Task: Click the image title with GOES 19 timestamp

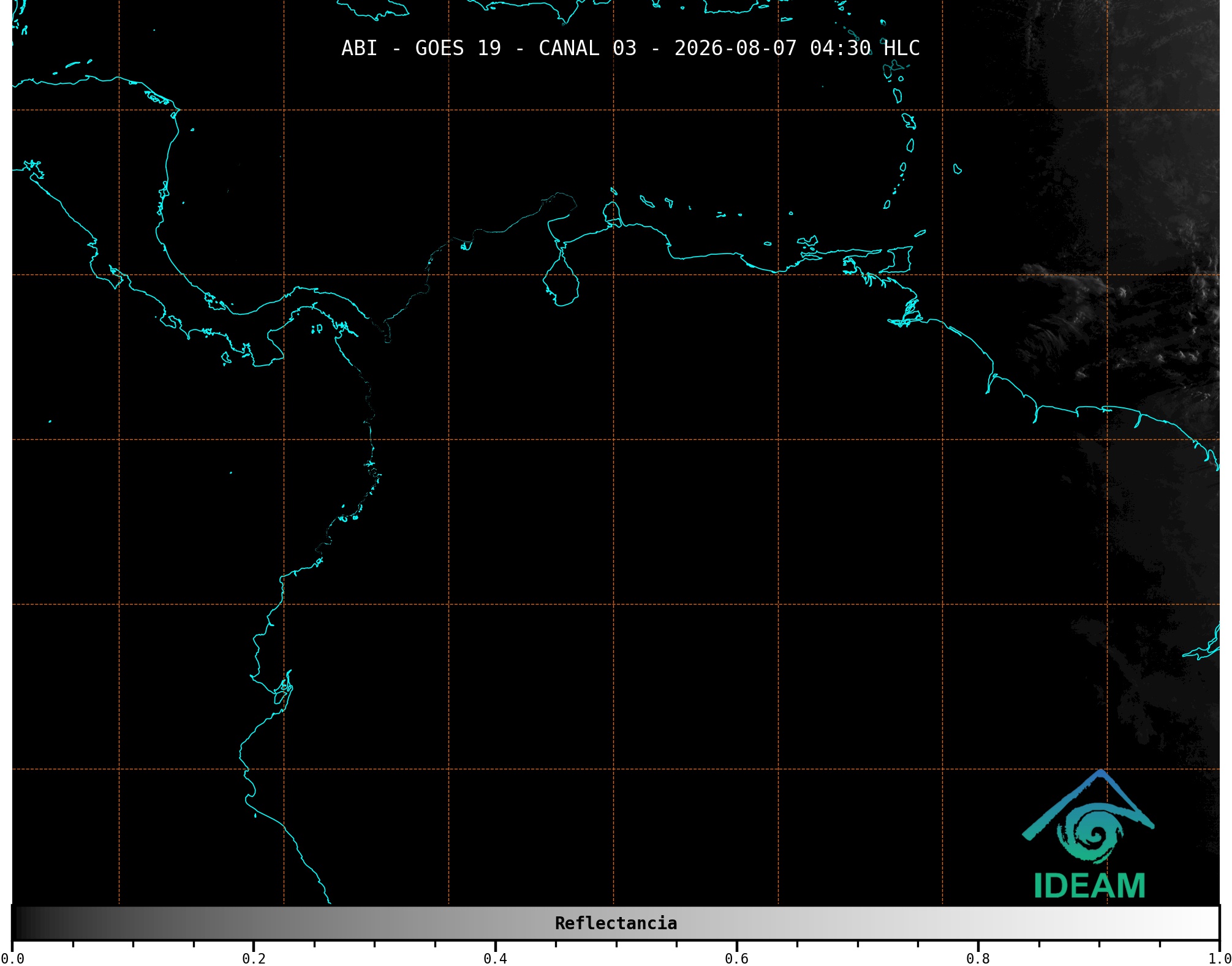Action: (x=630, y=48)
